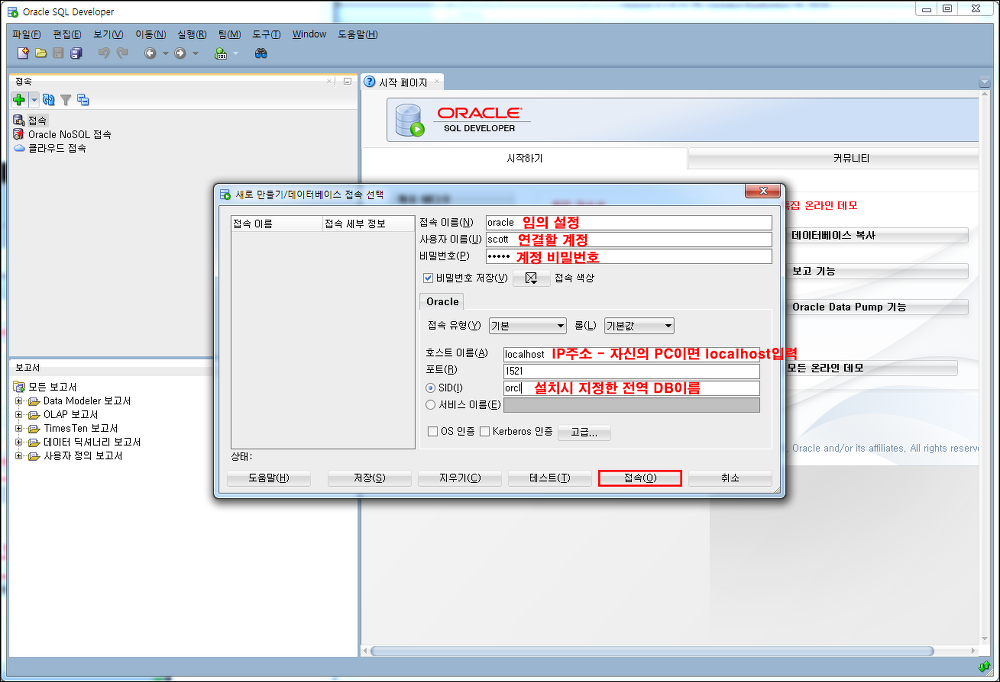
Task: Click the Oracle tab in the connection dialog
Action: (x=442, y=302)
